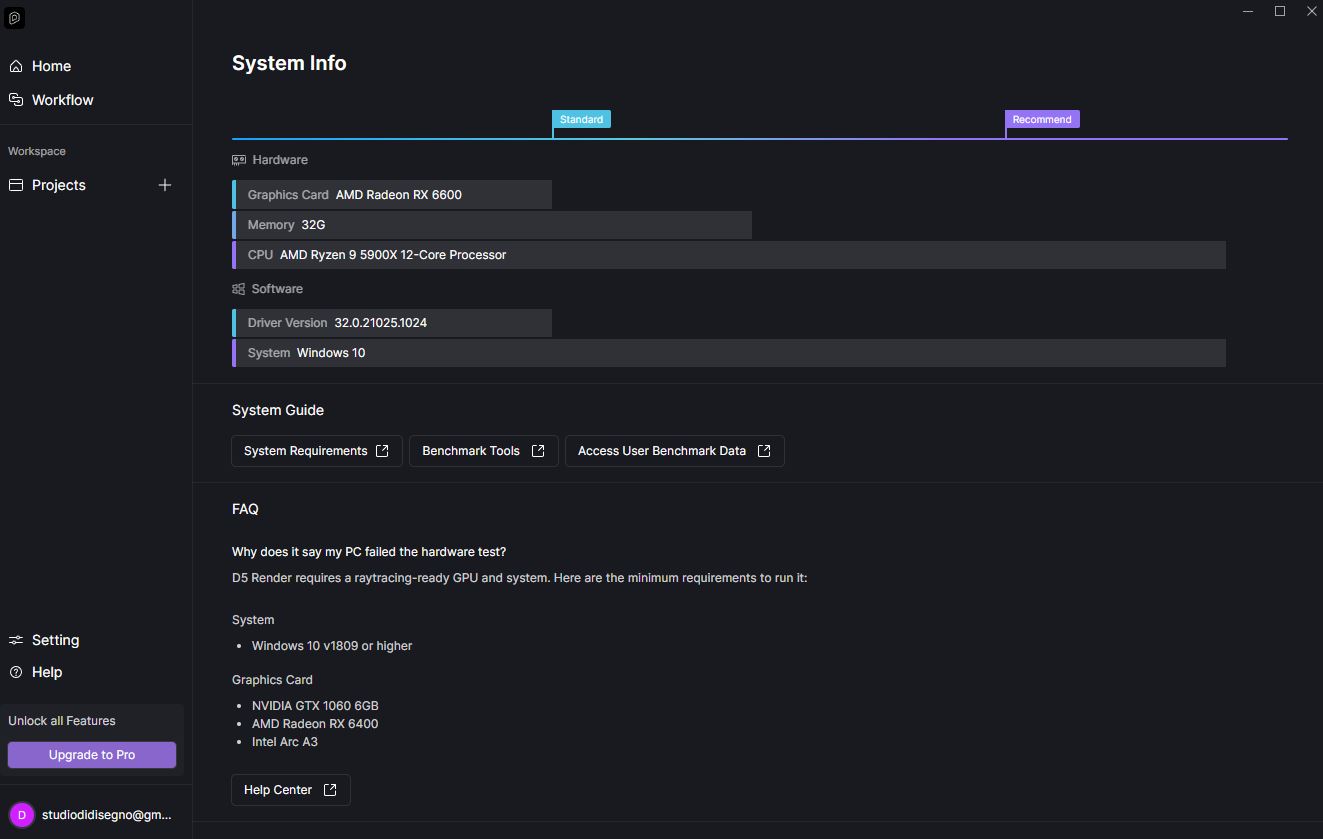
Task: Select the System Windows 10 row
Action: 729,353
